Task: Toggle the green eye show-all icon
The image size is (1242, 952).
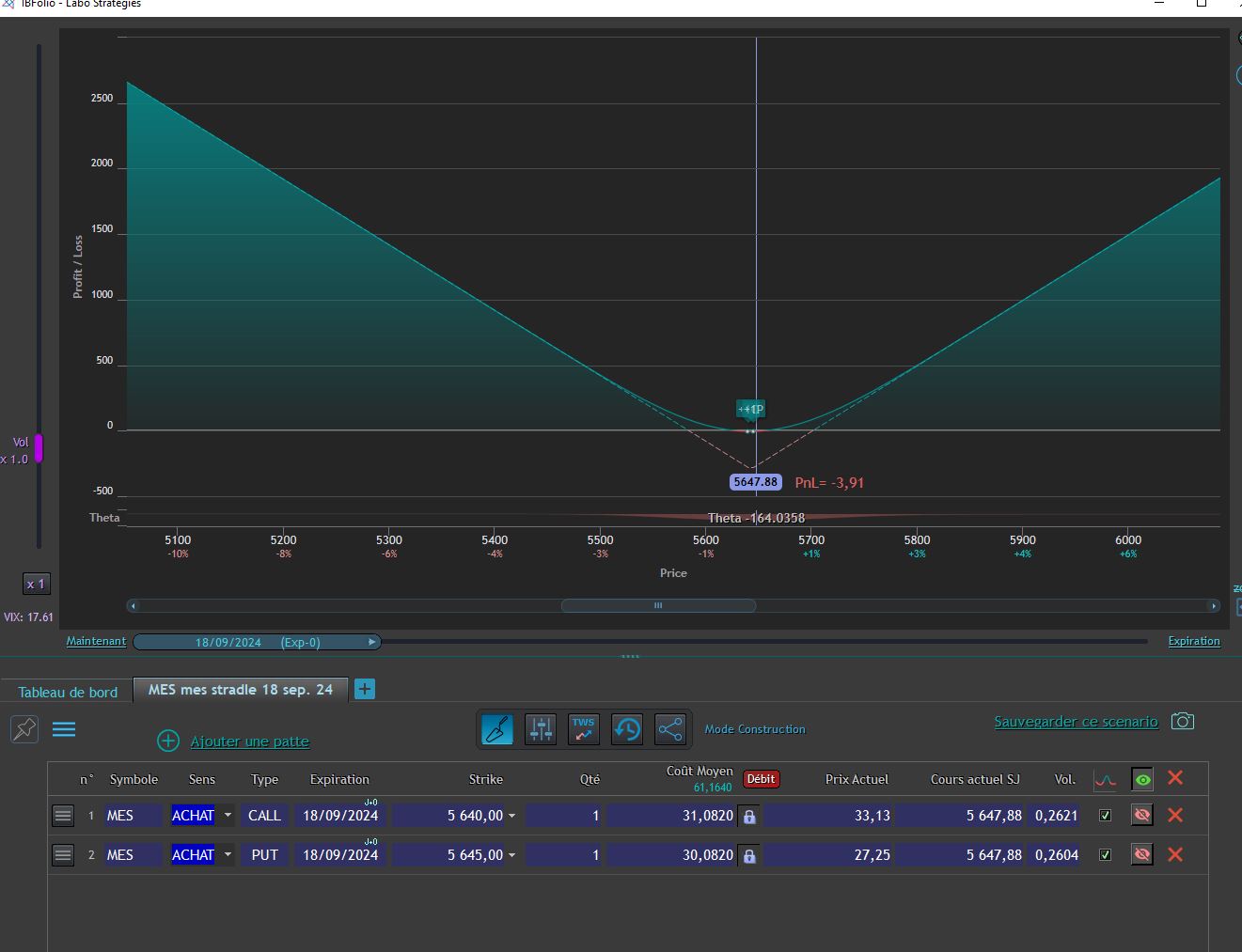Action: (x=1142, y=779)
